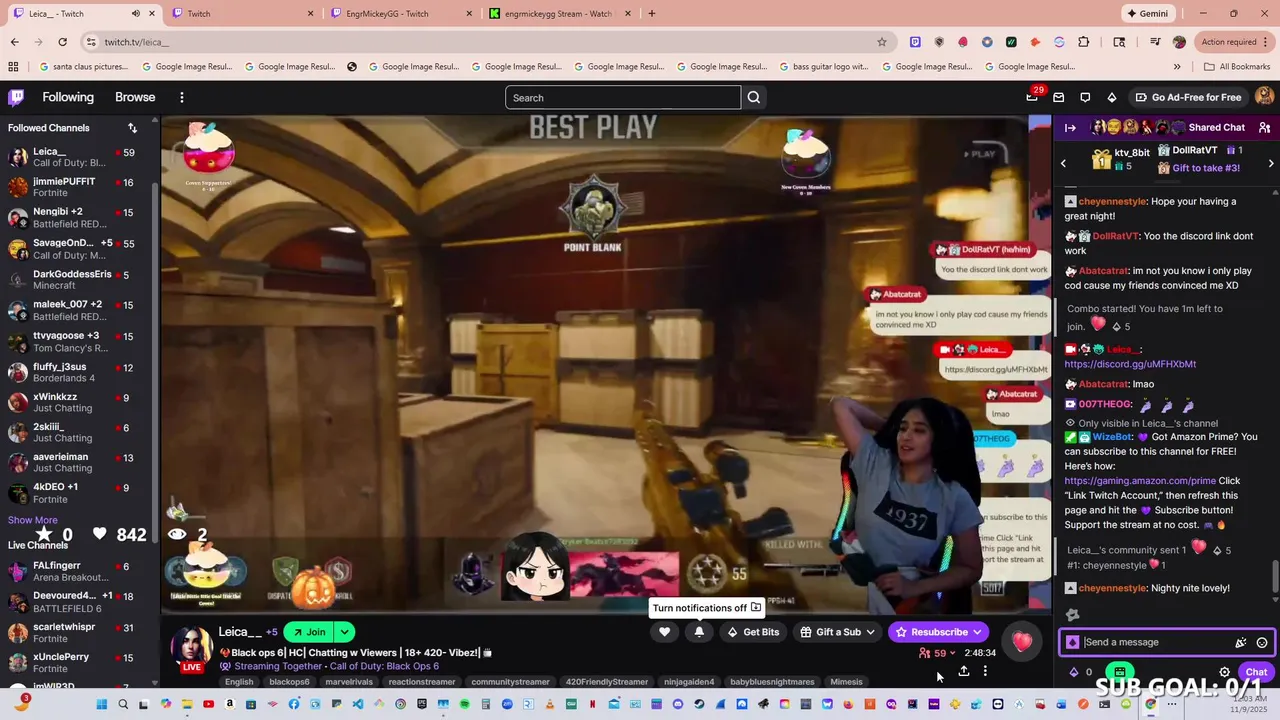Open the Twitch extension icon in toolbar
This screenshot has width=1280, height=720.
tap(915, 42)
